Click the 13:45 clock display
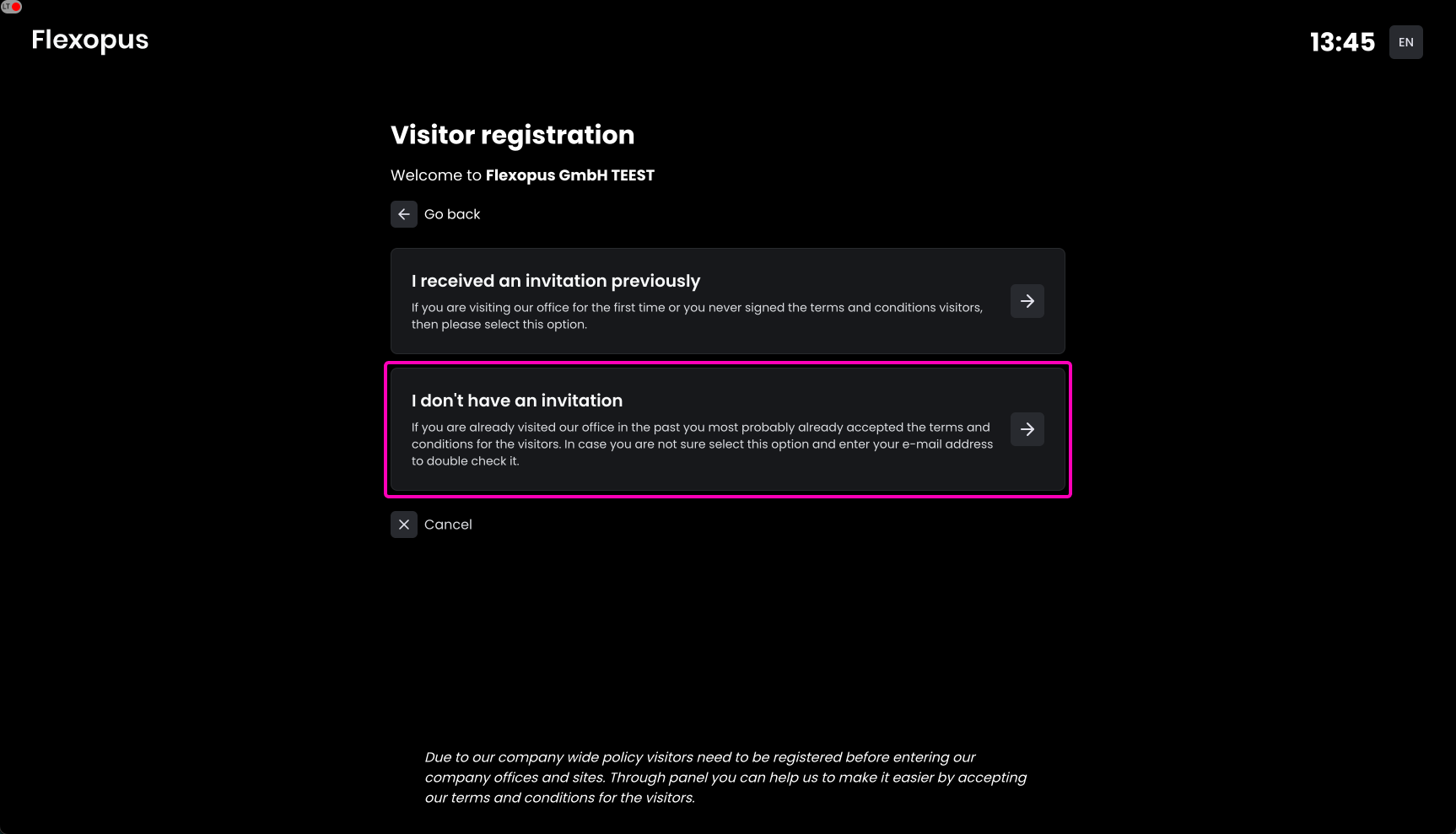Screen dimensions: 1456x834 coord(1342,42)
